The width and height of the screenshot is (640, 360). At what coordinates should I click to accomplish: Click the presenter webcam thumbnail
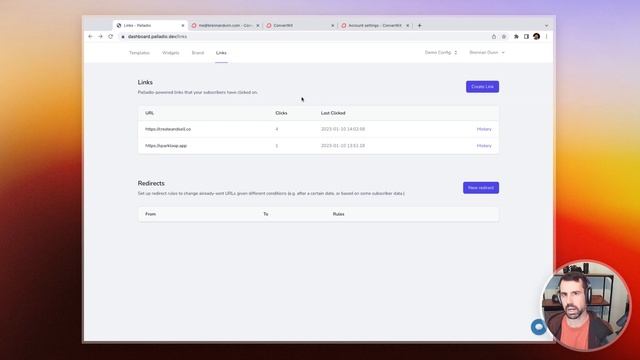586,305
